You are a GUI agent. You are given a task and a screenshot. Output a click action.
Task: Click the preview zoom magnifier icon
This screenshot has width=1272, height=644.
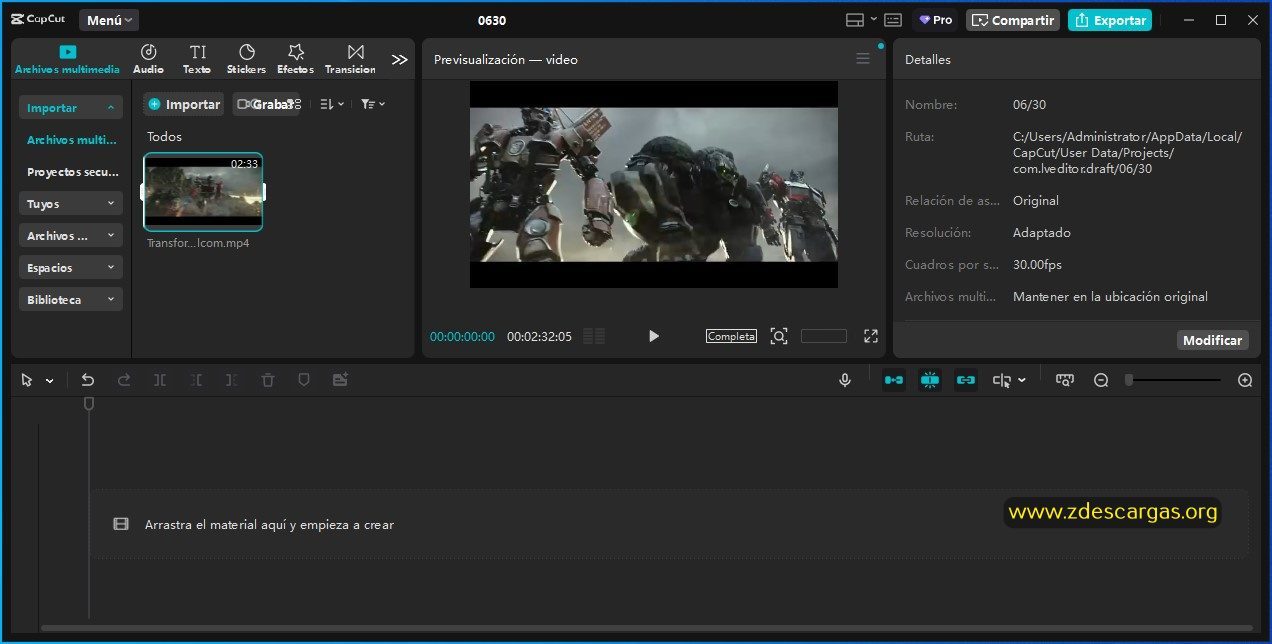click(779, 336)
